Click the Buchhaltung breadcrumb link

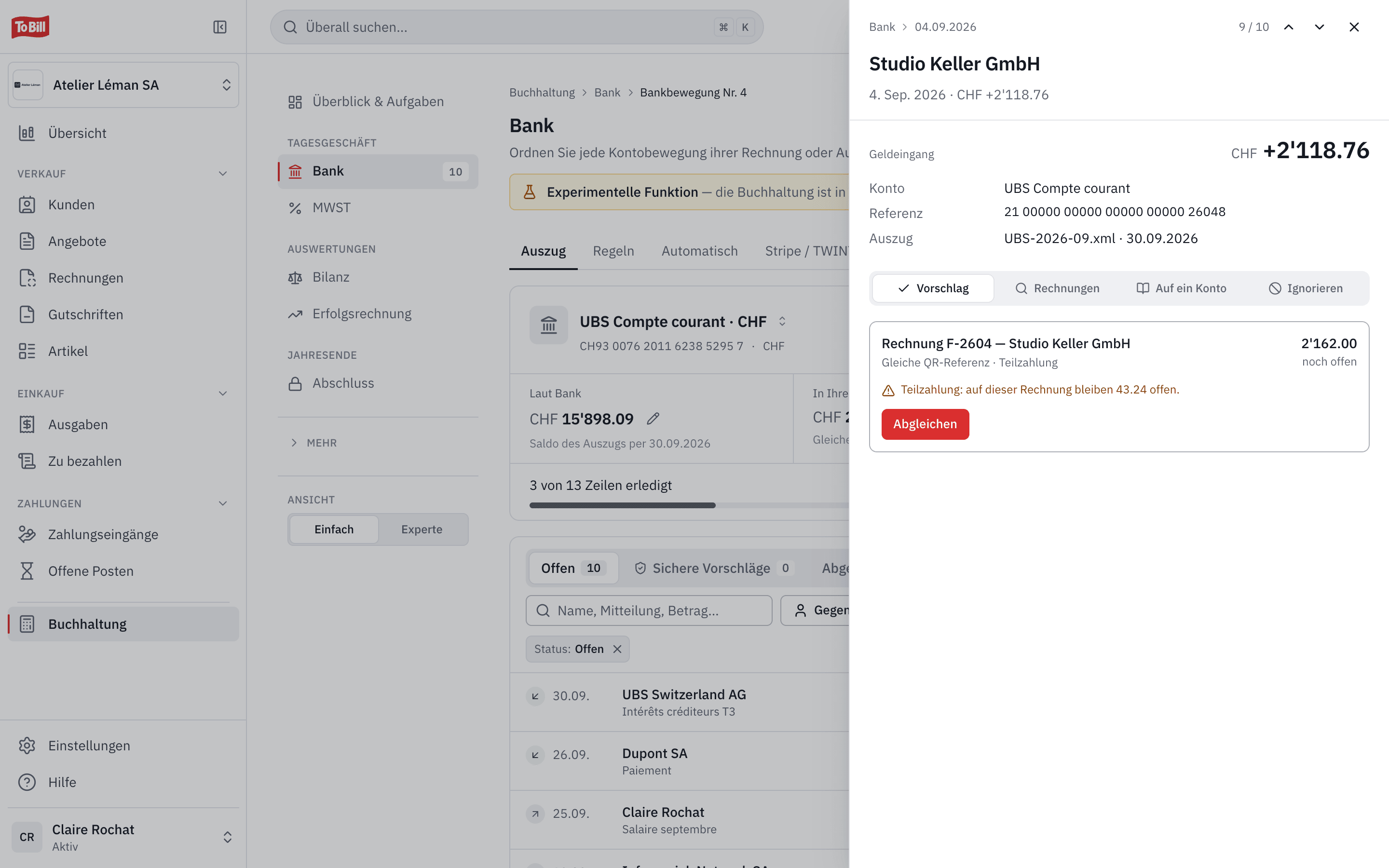pyautogui.click(x=542, y=93)
